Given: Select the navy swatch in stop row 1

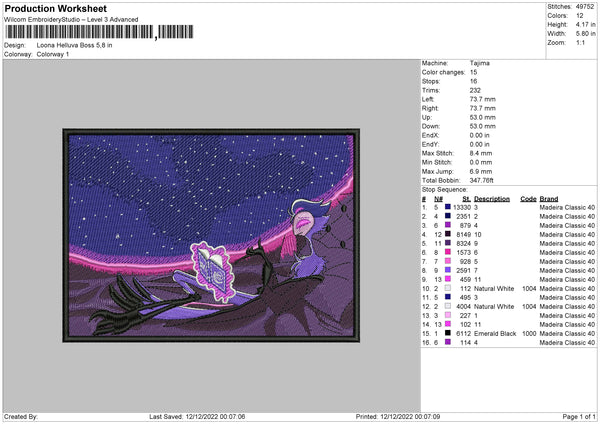Looking at the screenshot, I should click(448, 207).
